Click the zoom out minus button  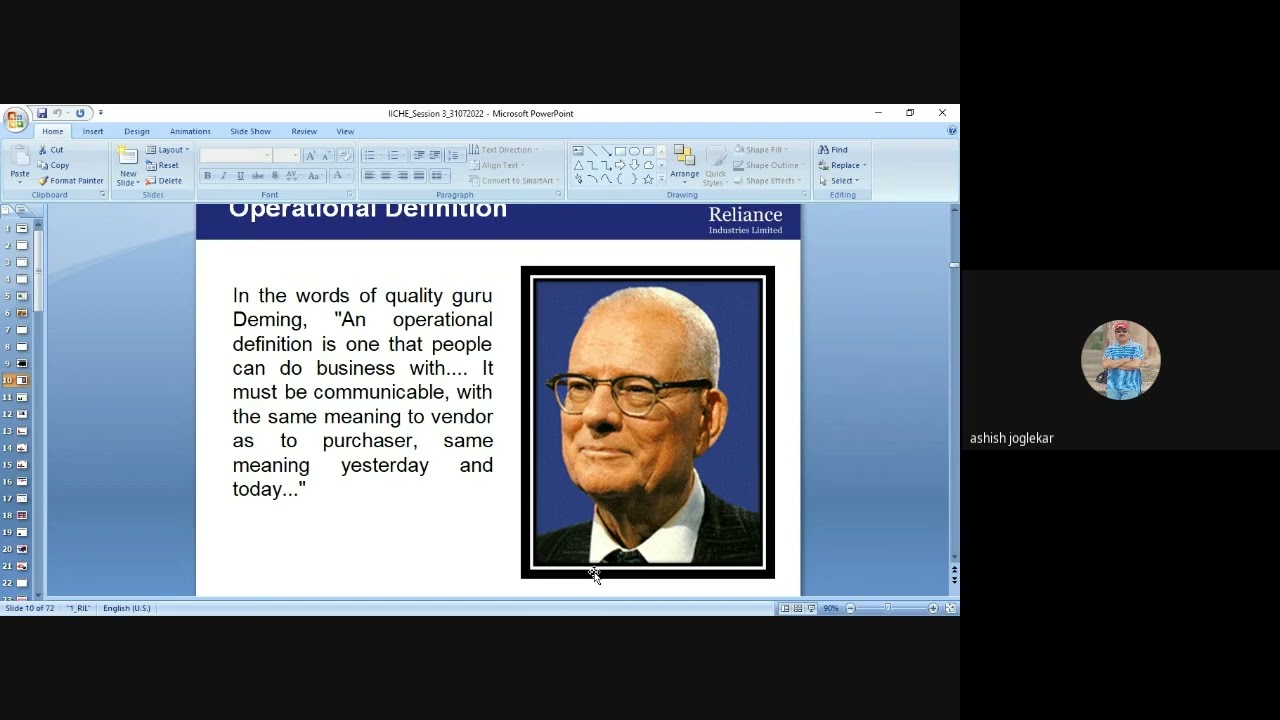[851, 608]
